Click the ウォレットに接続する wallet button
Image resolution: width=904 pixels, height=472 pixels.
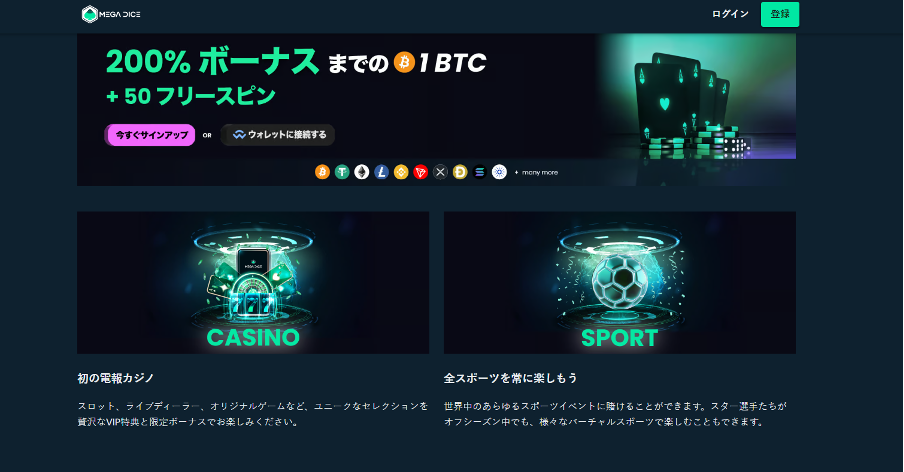point(278,135)
